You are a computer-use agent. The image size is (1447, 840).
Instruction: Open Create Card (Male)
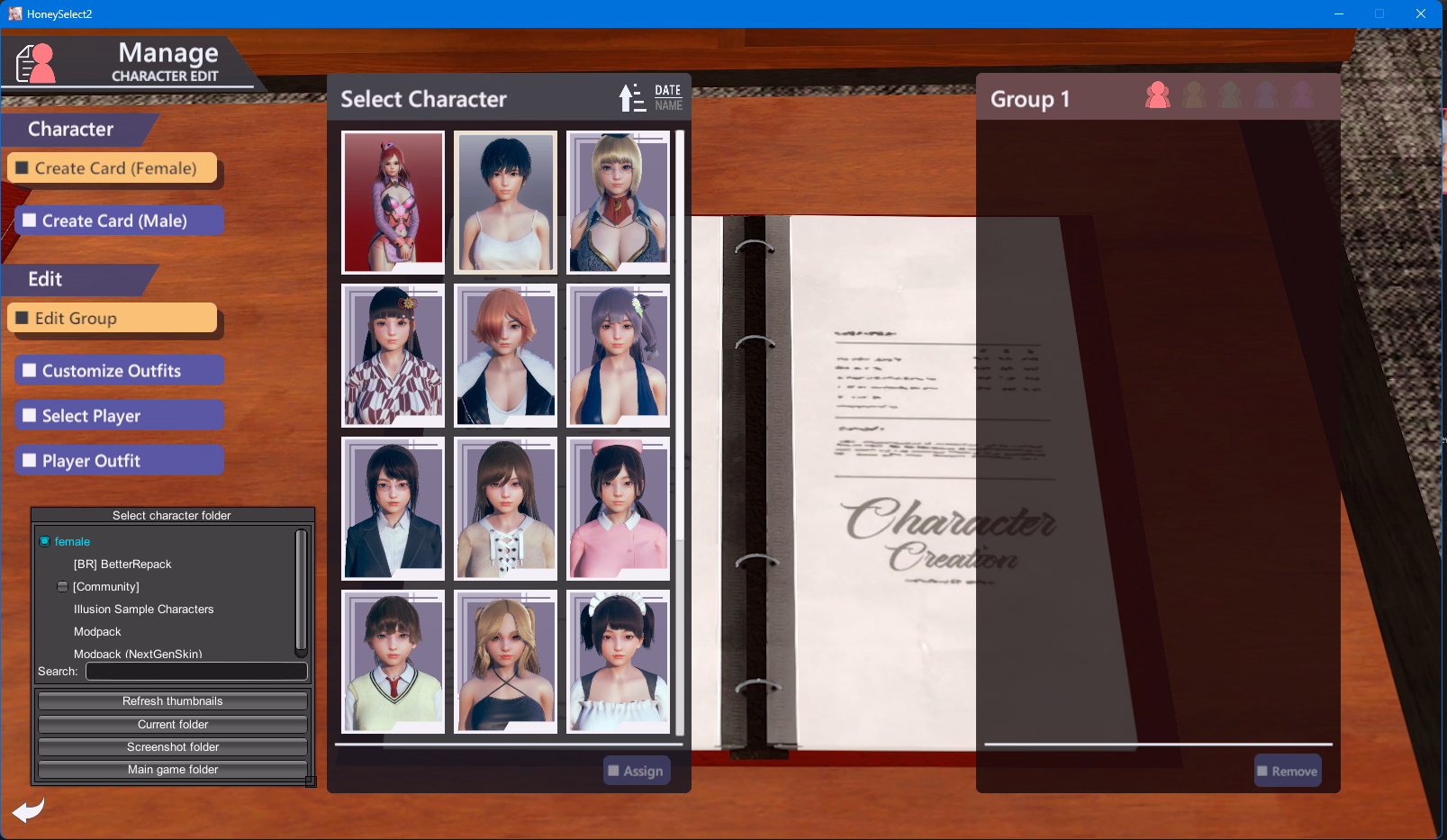[120, 221]
